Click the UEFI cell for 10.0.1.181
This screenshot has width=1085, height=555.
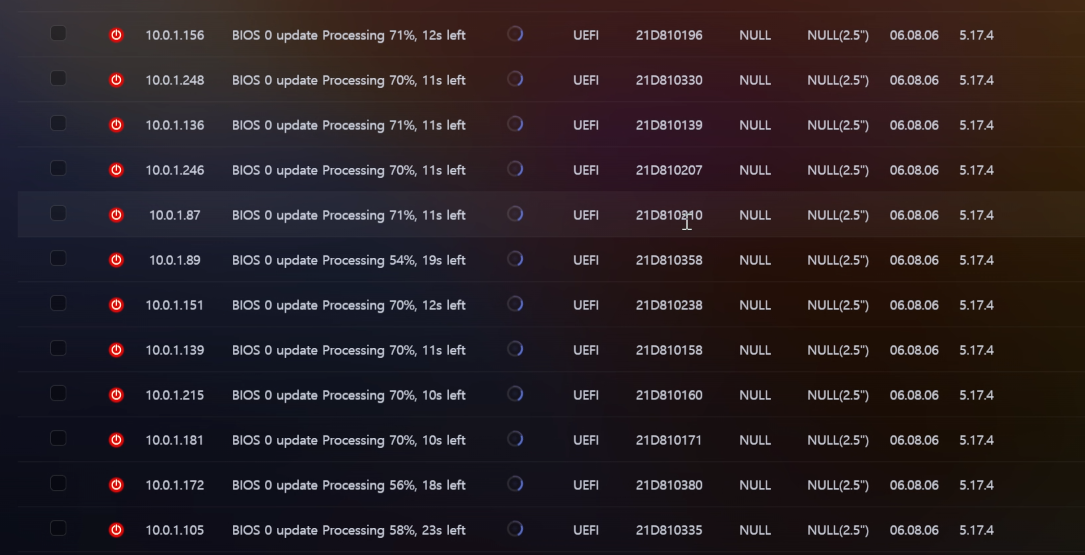click(x=586, y=440)
